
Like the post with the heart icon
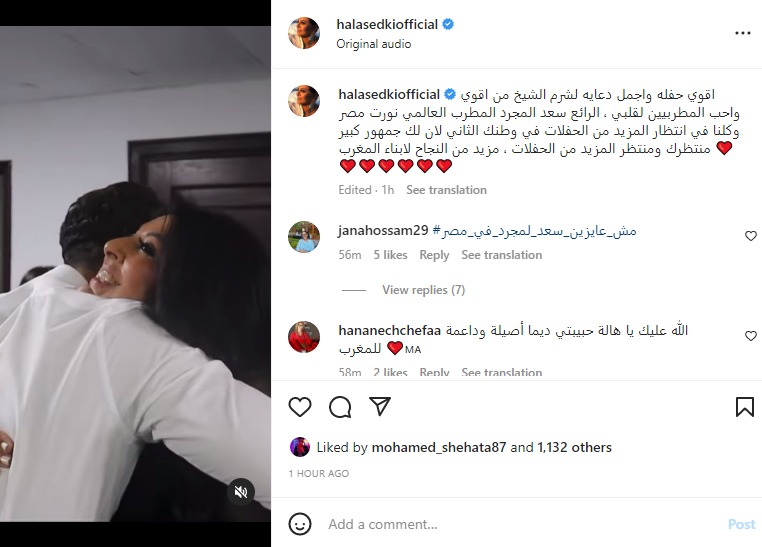click(300, 407)
